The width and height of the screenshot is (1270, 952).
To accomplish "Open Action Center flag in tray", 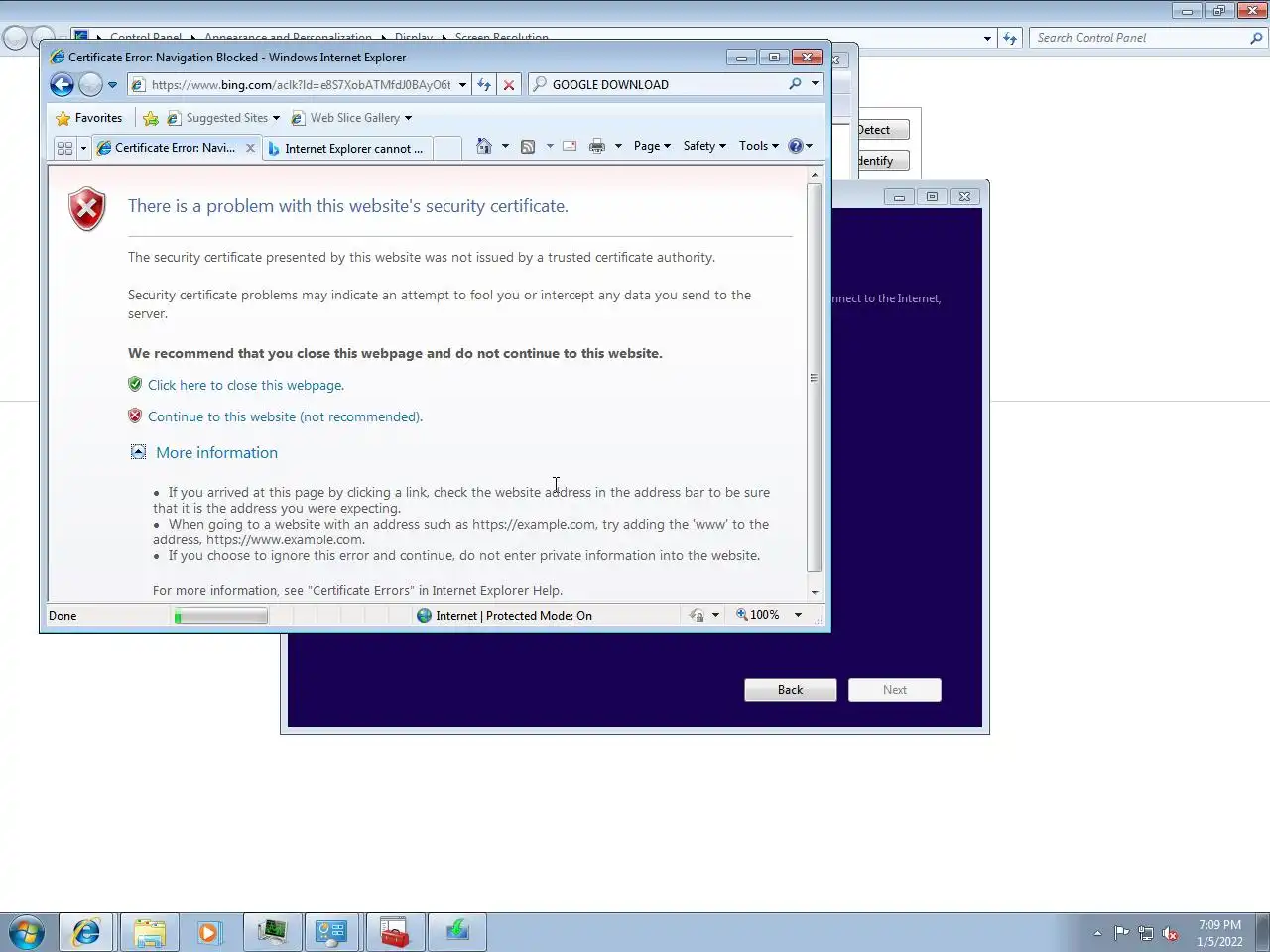I will click(x=1122, y=933).
